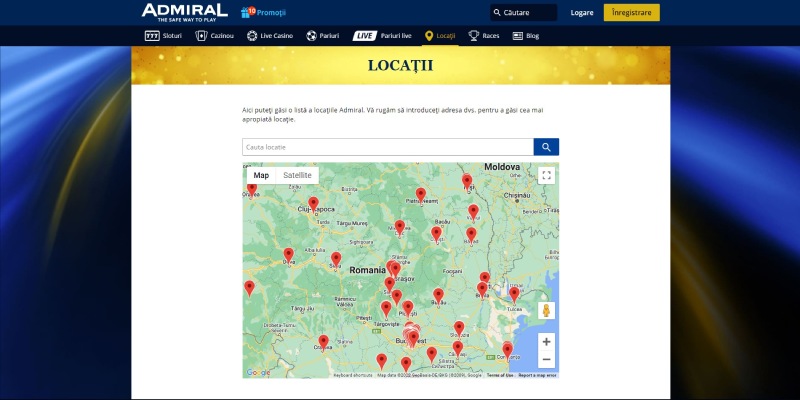Open the Promoții gift icon
Image resolution: width=800 pixels, height=400 pixels.
click(249, 12)
